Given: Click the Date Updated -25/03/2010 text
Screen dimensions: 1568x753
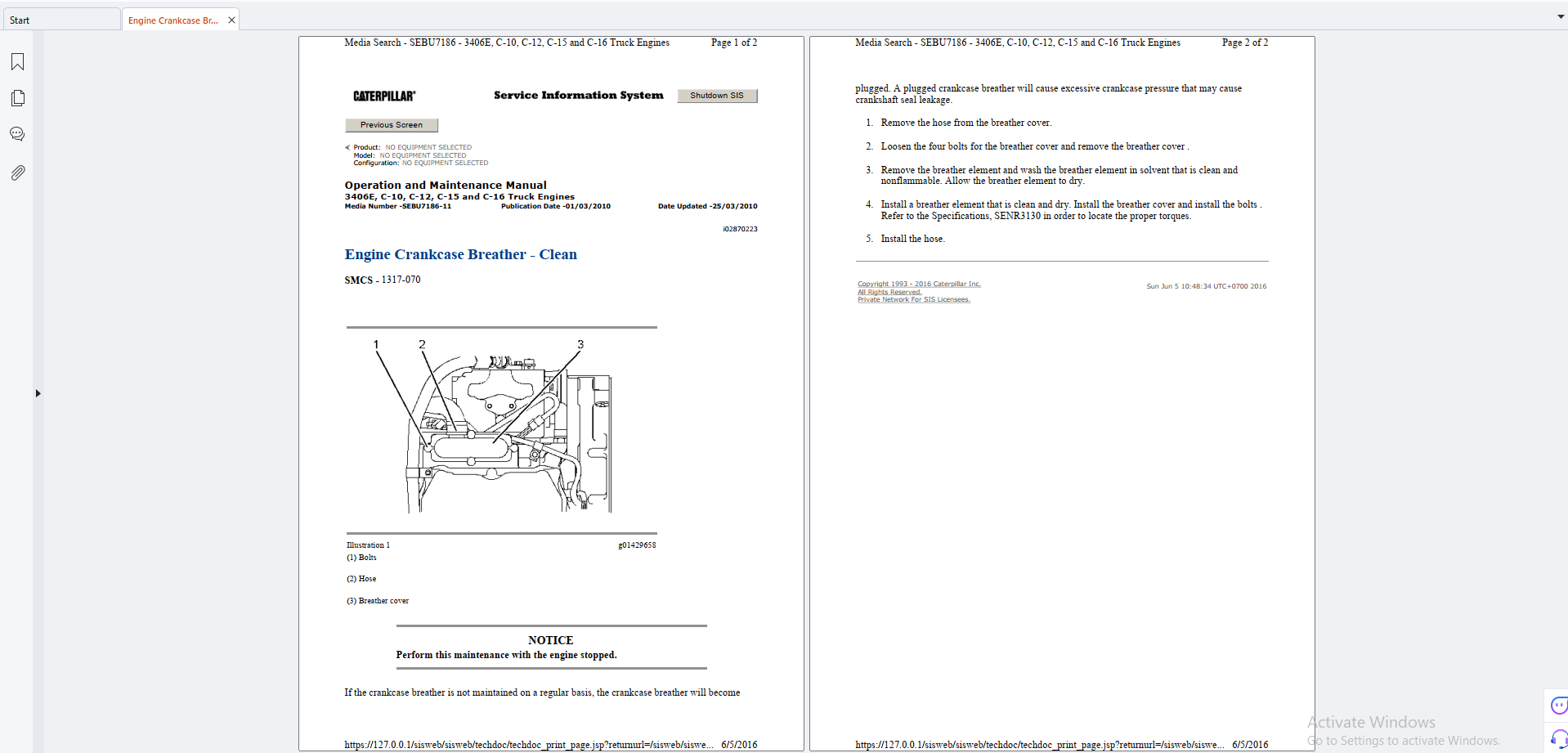Looking at the screenshot, I should [x=708, y=206].
